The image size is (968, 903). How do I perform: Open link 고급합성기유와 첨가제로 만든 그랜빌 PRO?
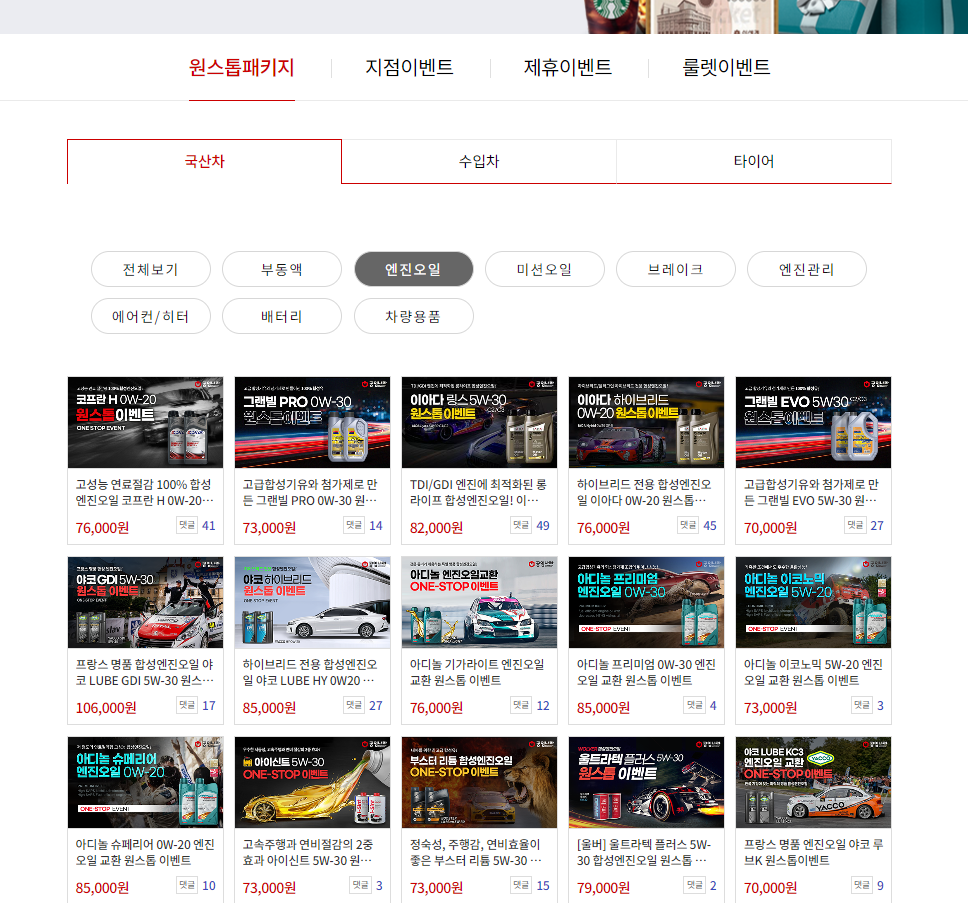tap(310, 493)
